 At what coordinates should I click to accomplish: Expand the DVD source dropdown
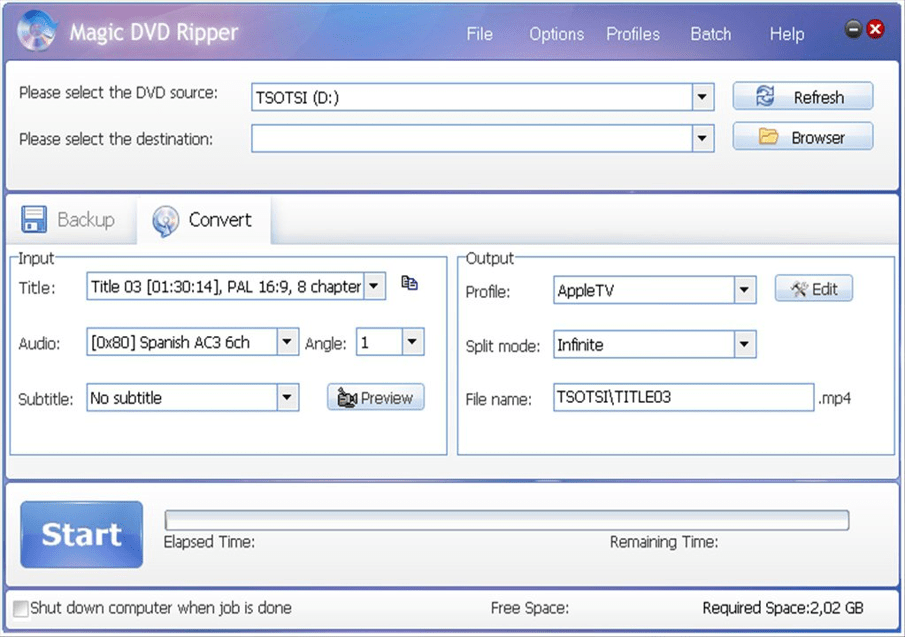click(x=703, y=98)
